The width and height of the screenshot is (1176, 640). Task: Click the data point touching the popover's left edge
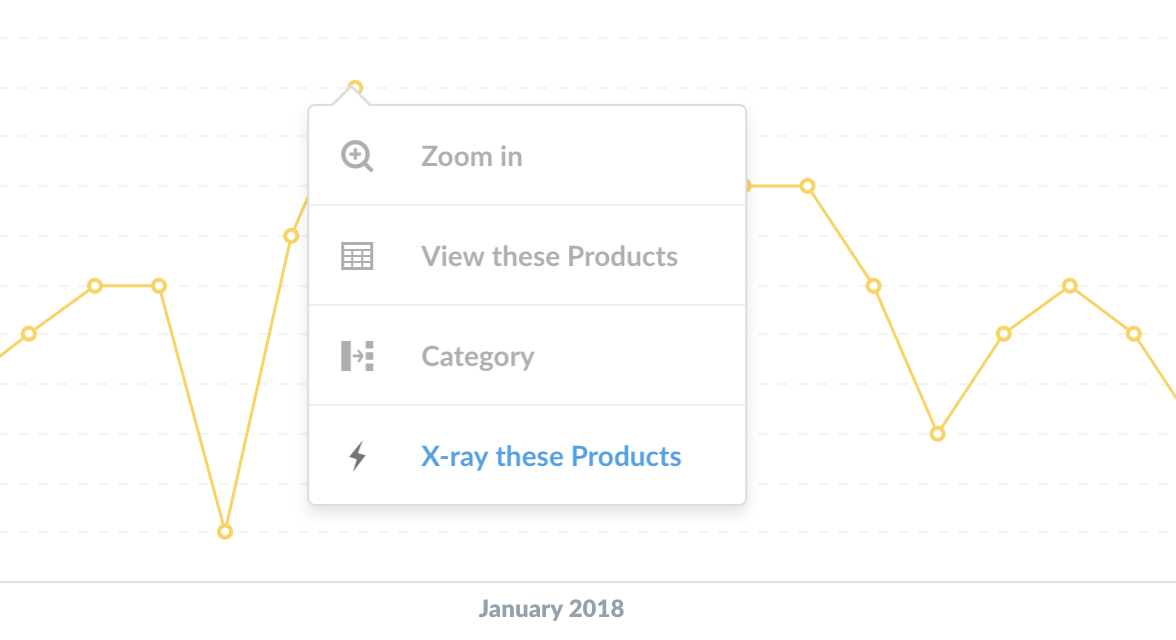[x=291, y=236]
